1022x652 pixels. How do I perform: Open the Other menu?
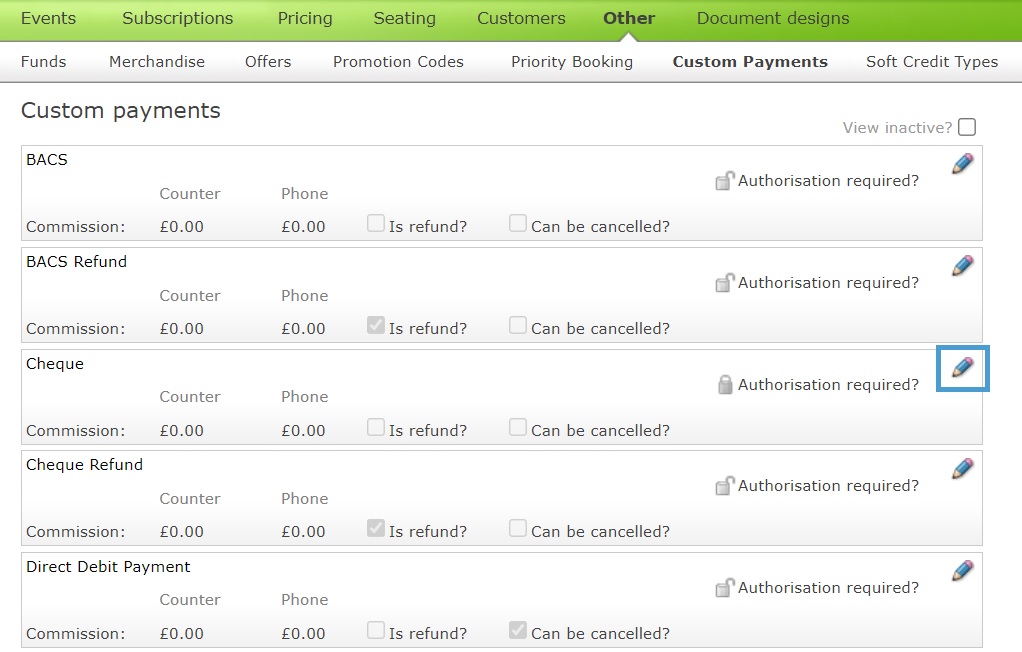click(628, 18)
